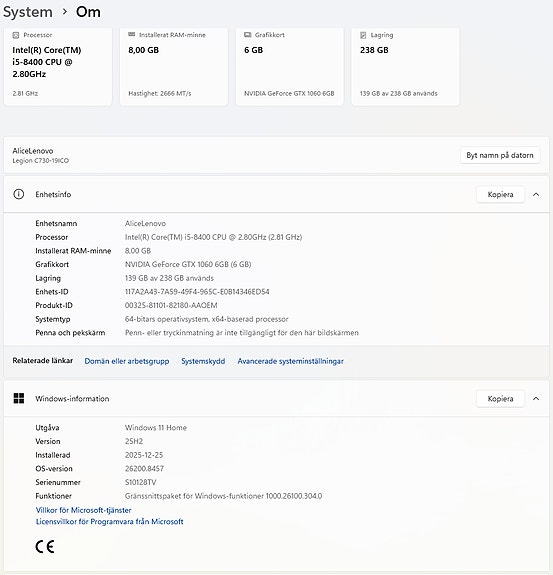Click Byt namn på datorn button
This screenshot has height=575, width=553.
500,155
